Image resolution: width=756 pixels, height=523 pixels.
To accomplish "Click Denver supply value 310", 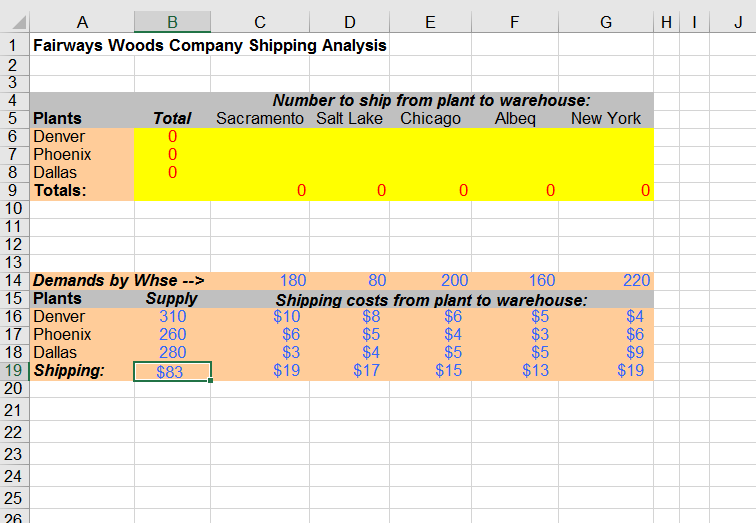I will [x=172, y=317].
